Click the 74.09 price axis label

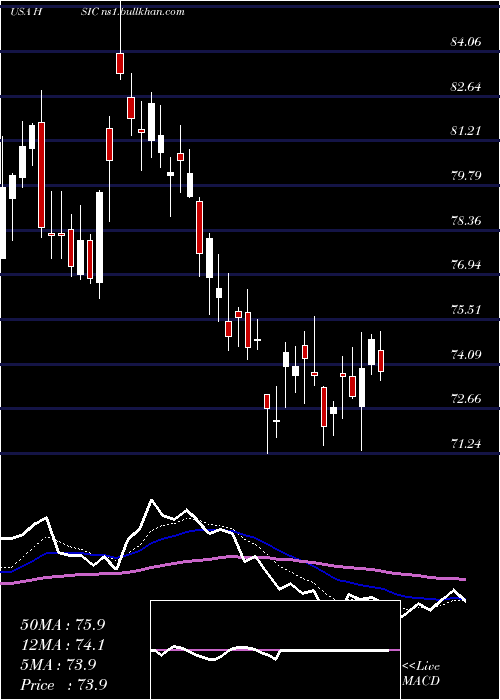pyautogui.click(x=466, y=354)
